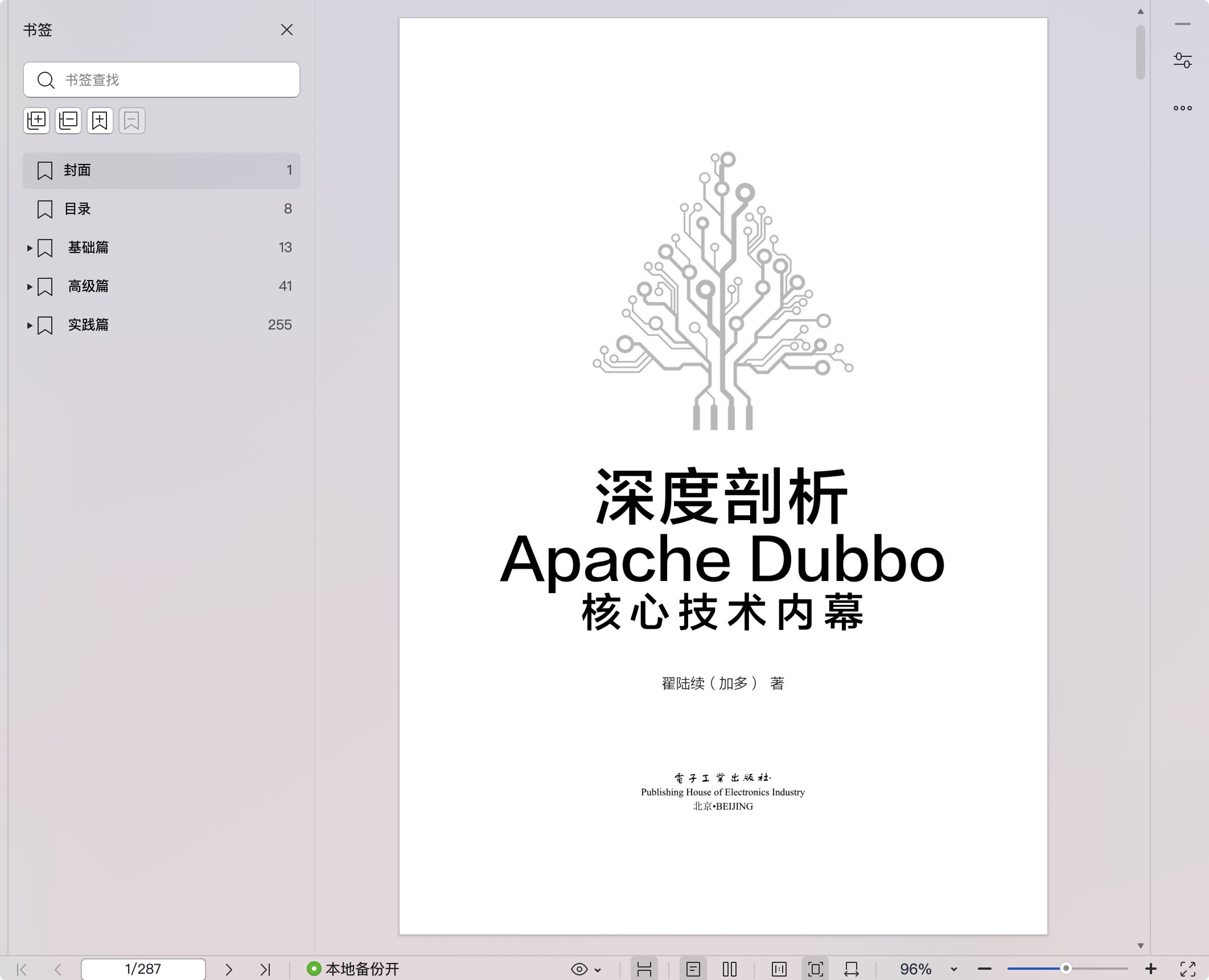Click page number 8 of 目录

pos(288,209)
